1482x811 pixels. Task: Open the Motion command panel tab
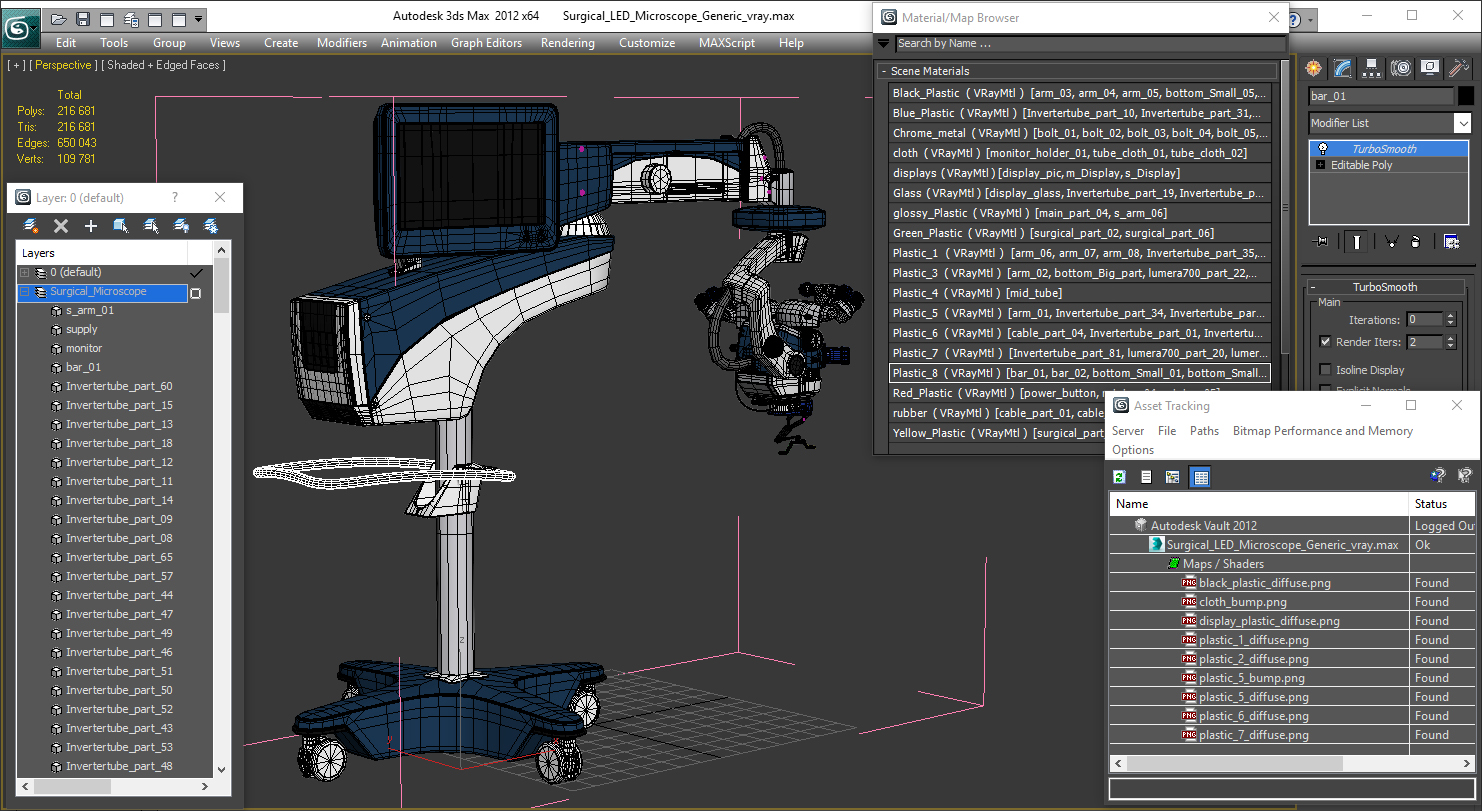[1400, 68]
